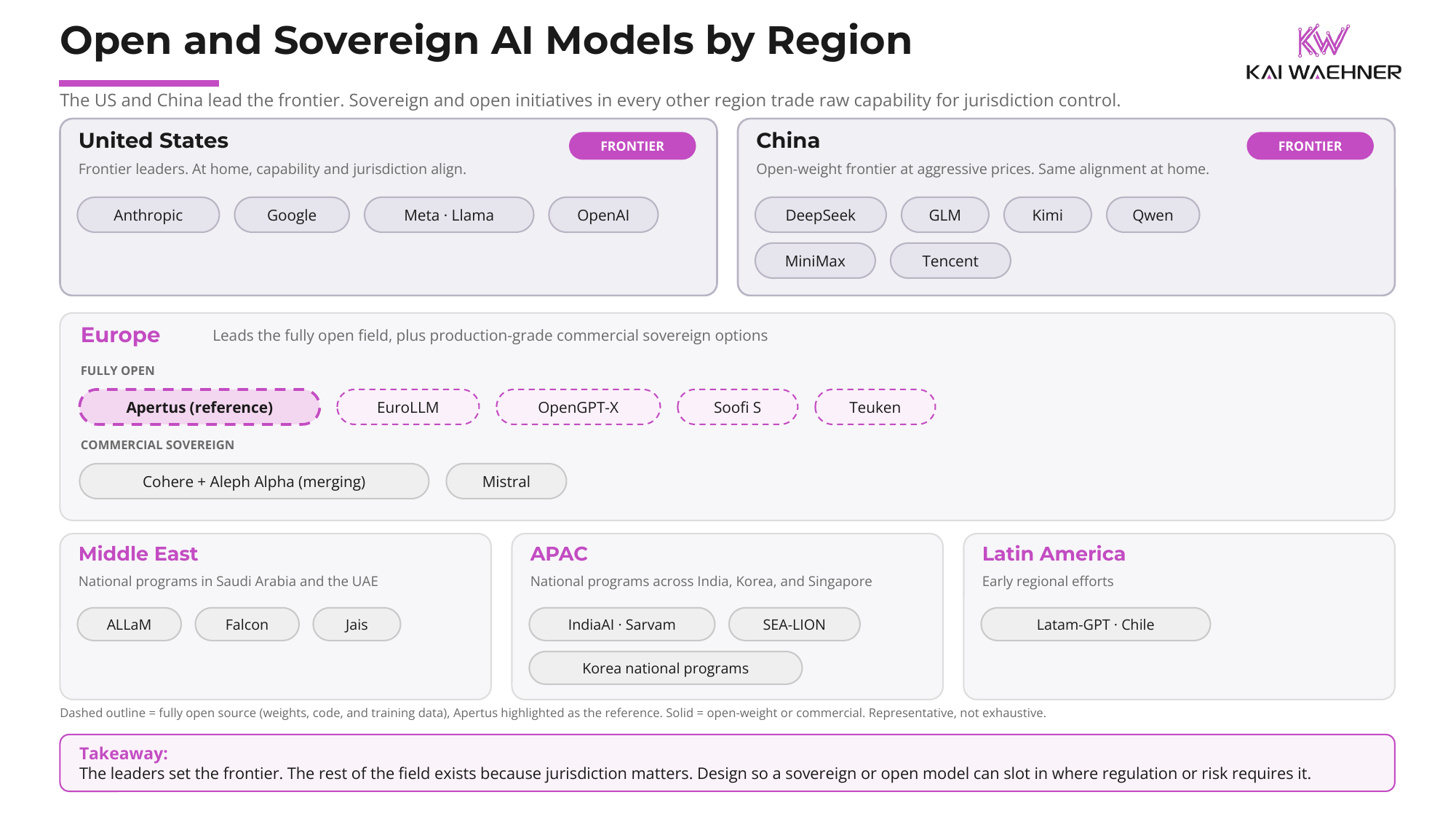This screenshot has width=1456, height=819.
Task: Click the Meta · Llama pill
Action: tap(449, 215)
